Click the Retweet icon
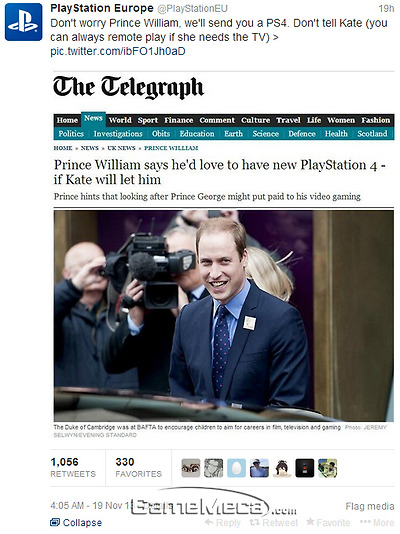The image size is (400, 534). point(254,522)
